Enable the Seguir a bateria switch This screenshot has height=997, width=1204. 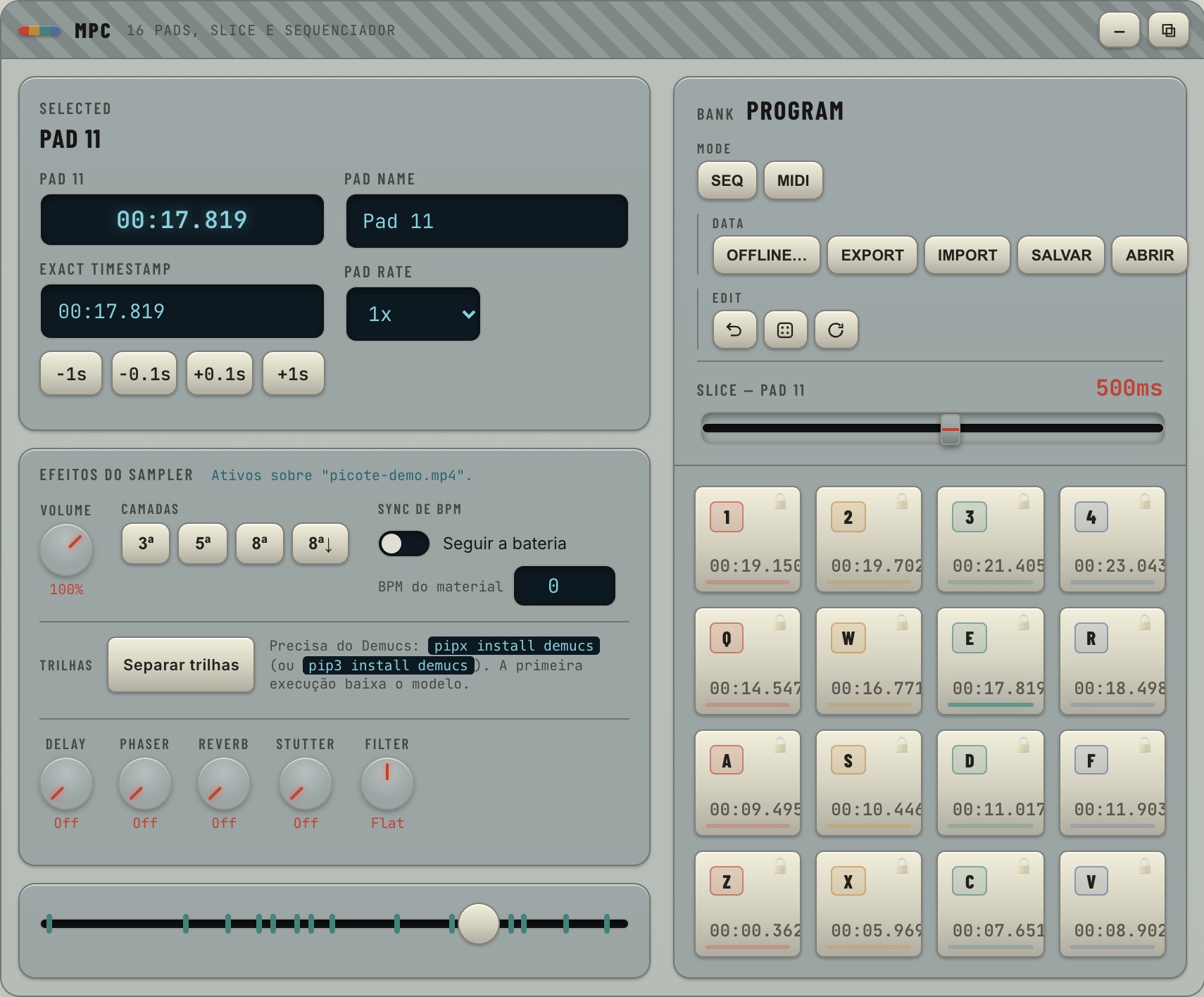coord(404,544)
